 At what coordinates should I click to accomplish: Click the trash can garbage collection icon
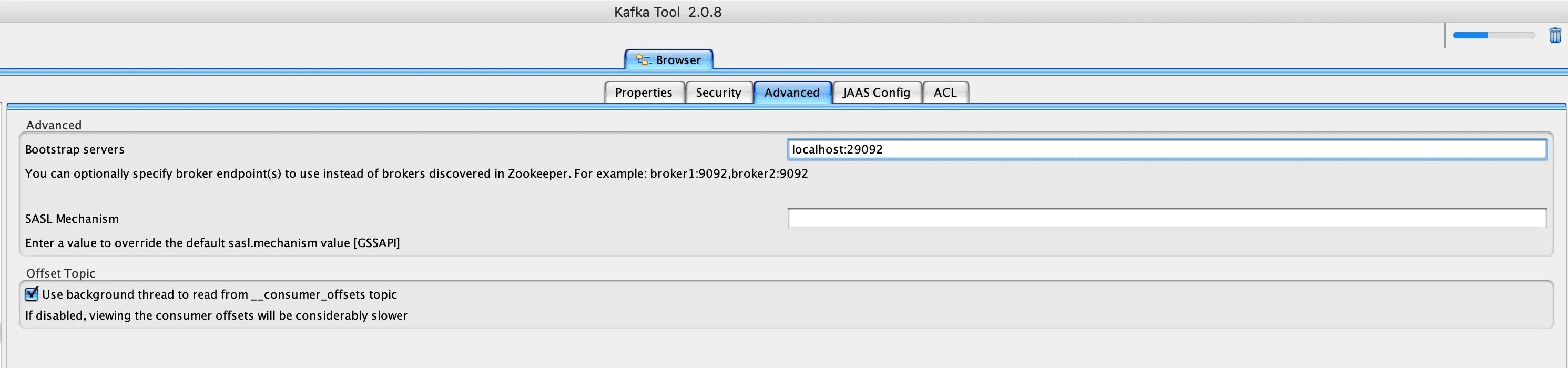pos(1555,35)
